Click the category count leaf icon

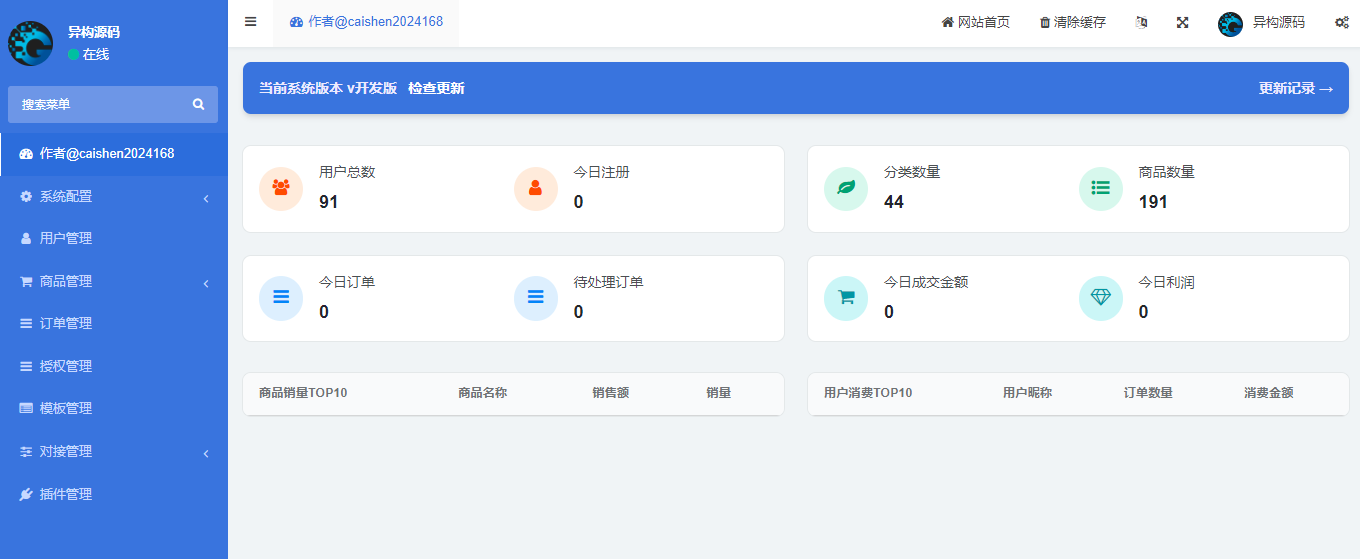pyautogui.click(x=846, y=188)
